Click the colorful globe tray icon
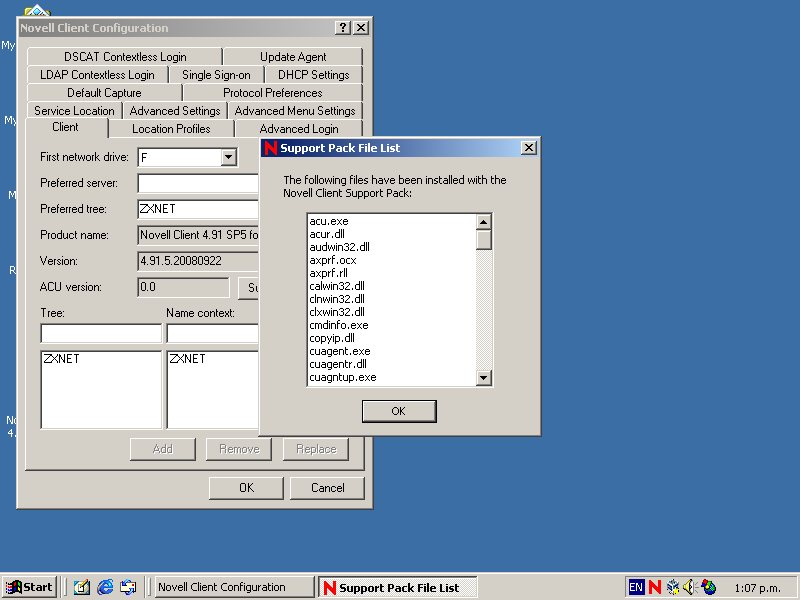The image size is (800, 600). [709, 587]
